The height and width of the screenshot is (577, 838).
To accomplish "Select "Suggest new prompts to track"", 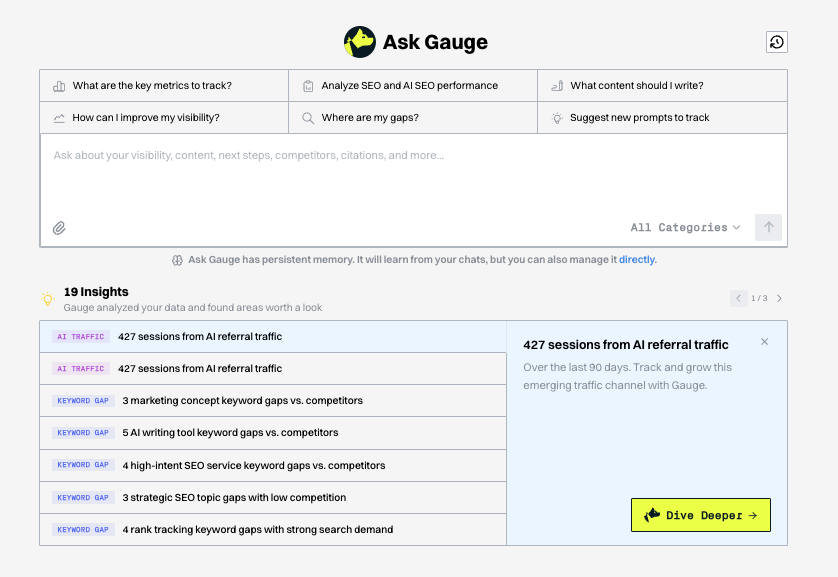I will click(x=662, y=118).
